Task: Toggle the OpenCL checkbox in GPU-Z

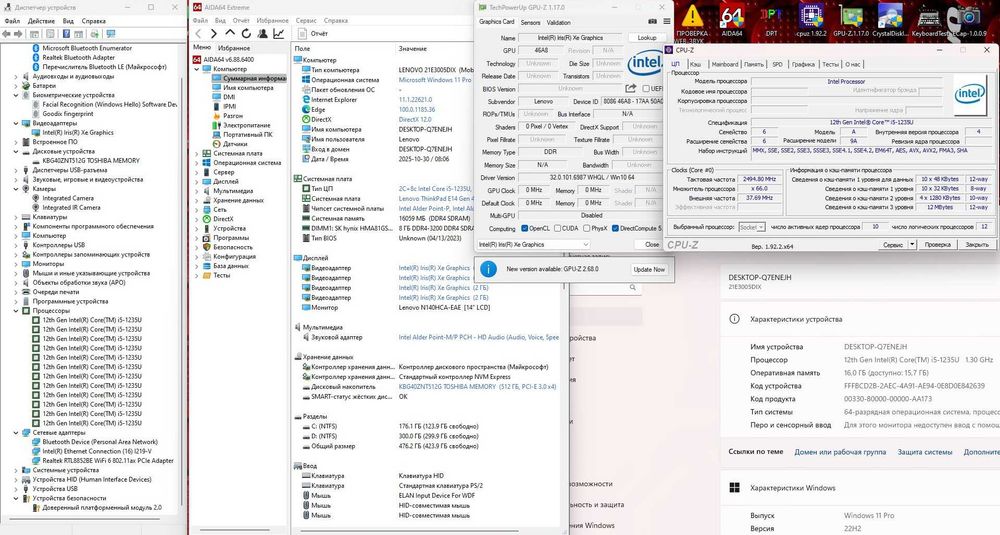Action: coord(524,228)
